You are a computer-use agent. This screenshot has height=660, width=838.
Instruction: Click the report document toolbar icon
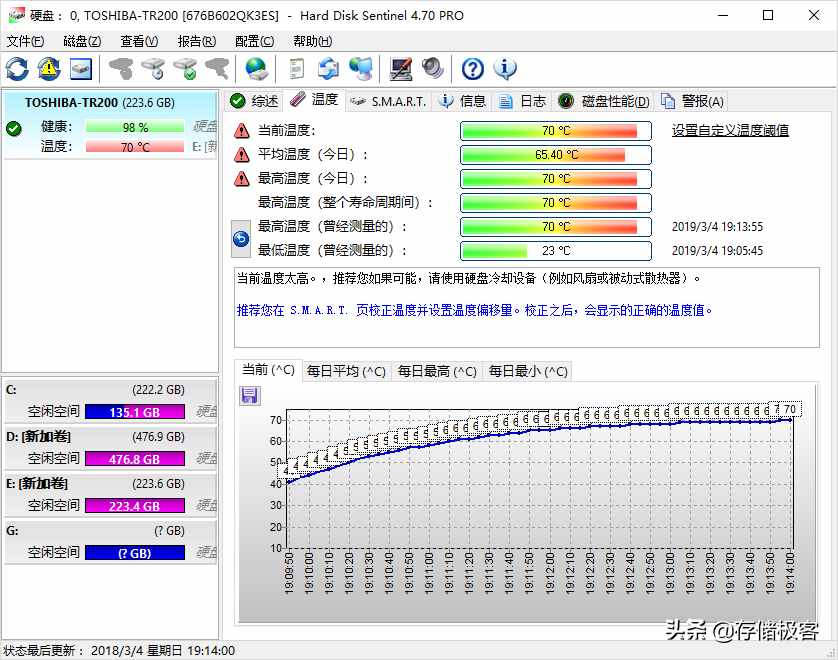(x=297, y=69)
